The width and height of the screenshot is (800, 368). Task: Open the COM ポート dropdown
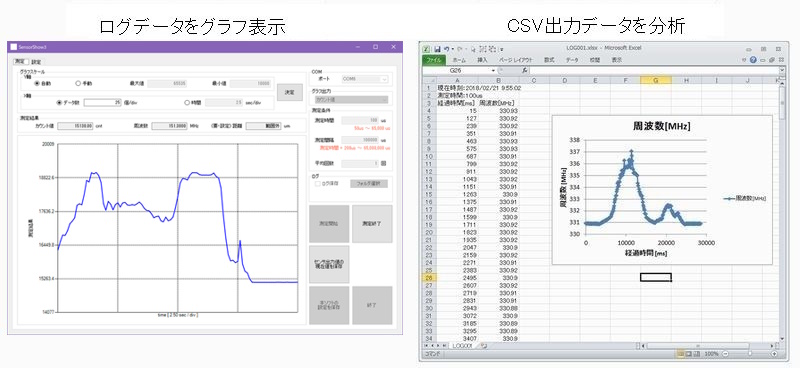pyautogui.click(x=365, y=79)
